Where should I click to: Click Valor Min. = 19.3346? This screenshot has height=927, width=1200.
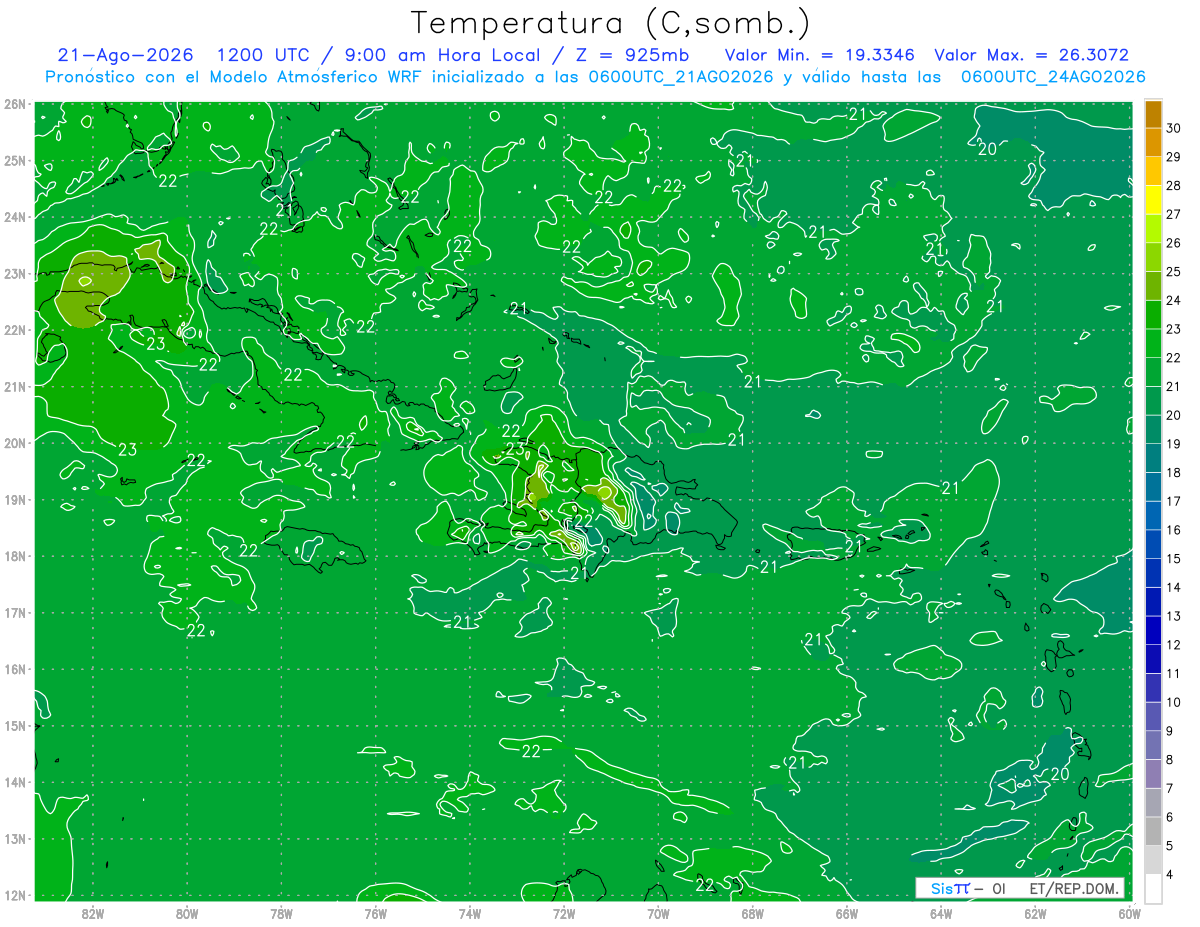pyautogui.click(x=820, y=55)
